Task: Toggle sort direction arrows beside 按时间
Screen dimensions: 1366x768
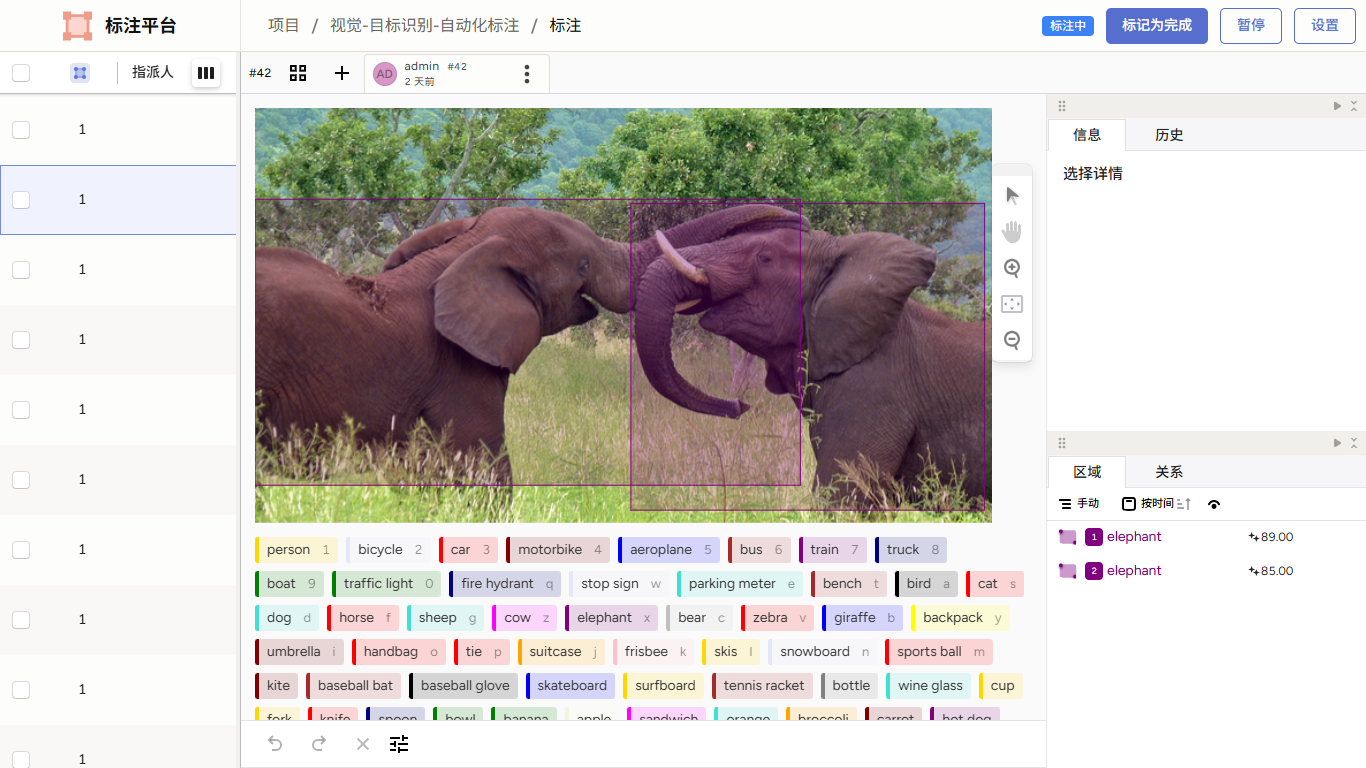Action: coord(1184,504)
